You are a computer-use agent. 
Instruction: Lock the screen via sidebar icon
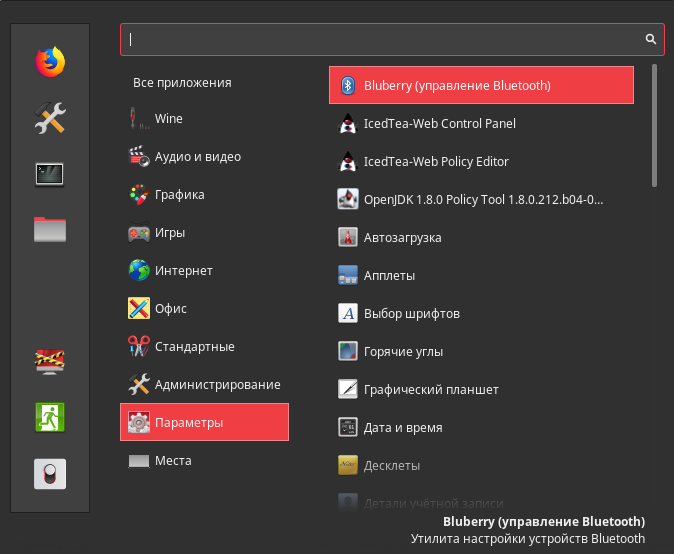click(x=50, y=361)
